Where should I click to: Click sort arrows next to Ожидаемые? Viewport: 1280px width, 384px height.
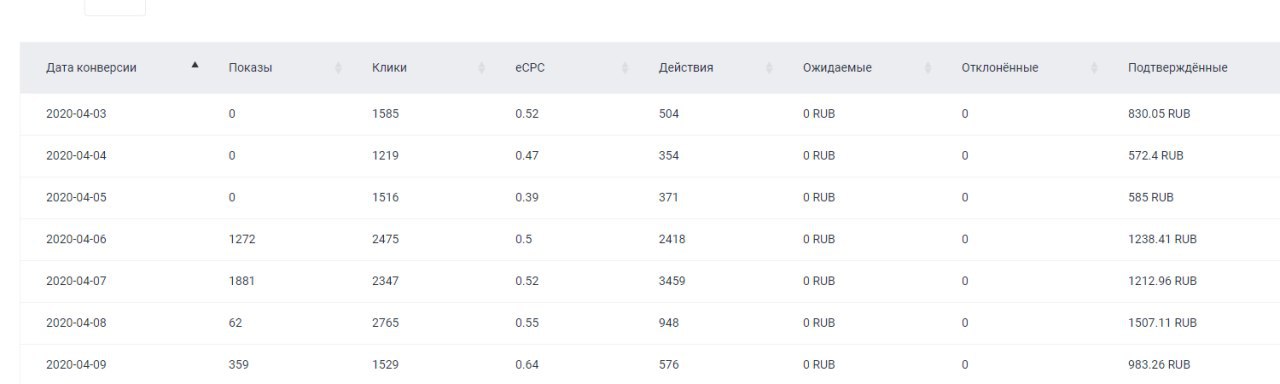[x=928, y=67]
